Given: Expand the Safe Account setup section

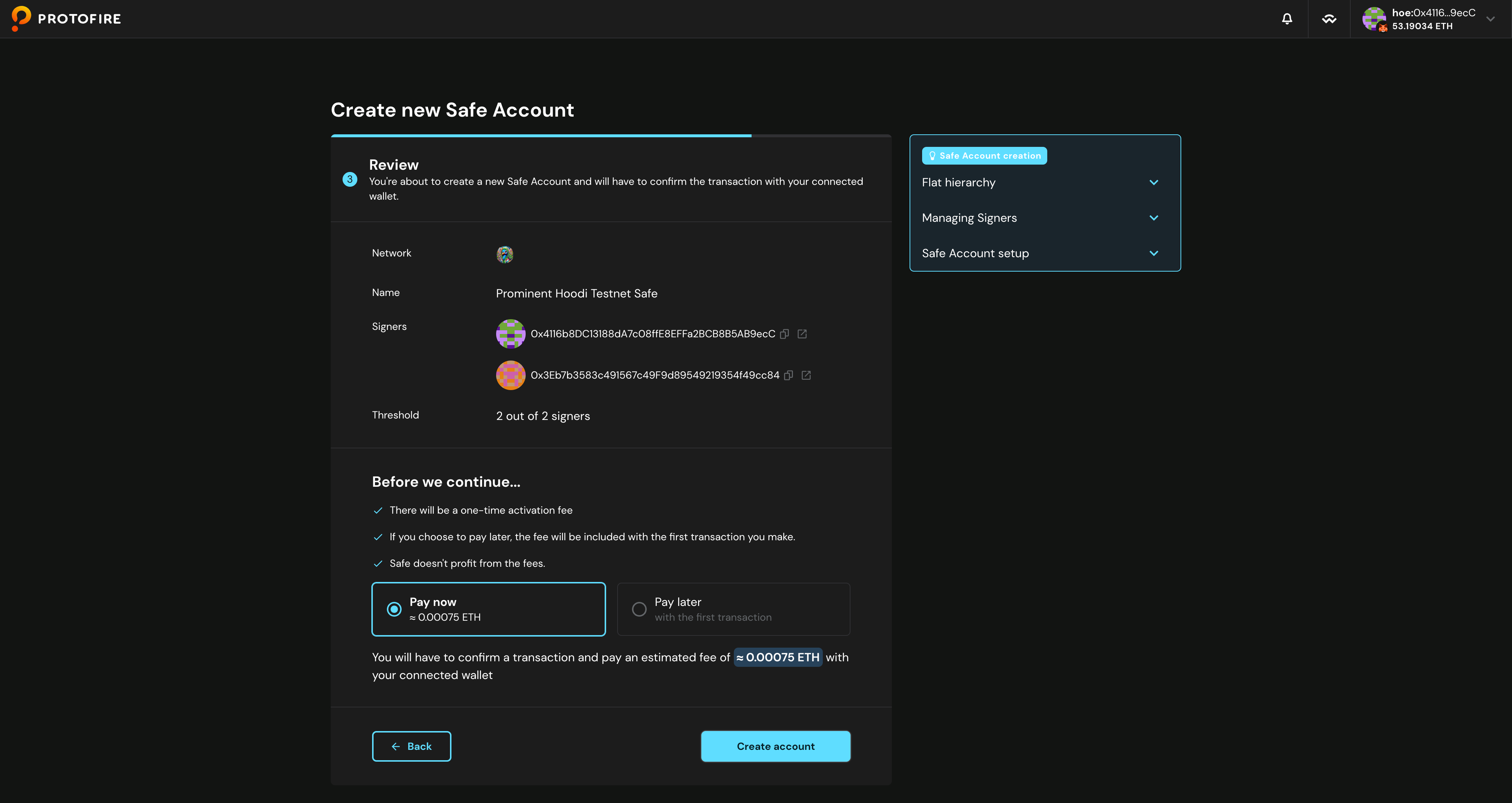Looking at the screenshot, I should click(1044, 253).
